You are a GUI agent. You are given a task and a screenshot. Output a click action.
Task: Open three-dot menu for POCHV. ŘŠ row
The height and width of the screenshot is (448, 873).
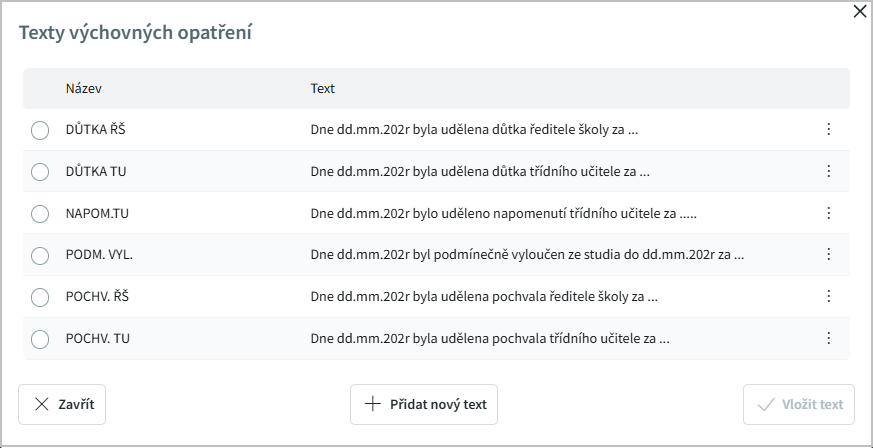click(828, 296)
